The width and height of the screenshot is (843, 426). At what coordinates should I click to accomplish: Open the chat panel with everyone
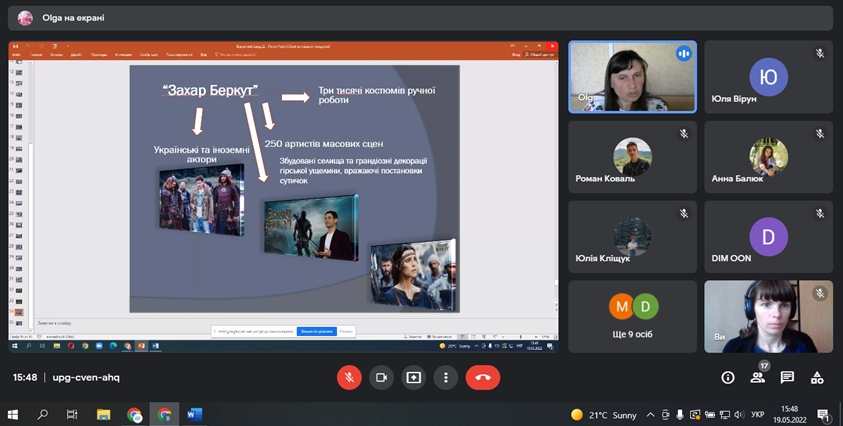(787, 377)
